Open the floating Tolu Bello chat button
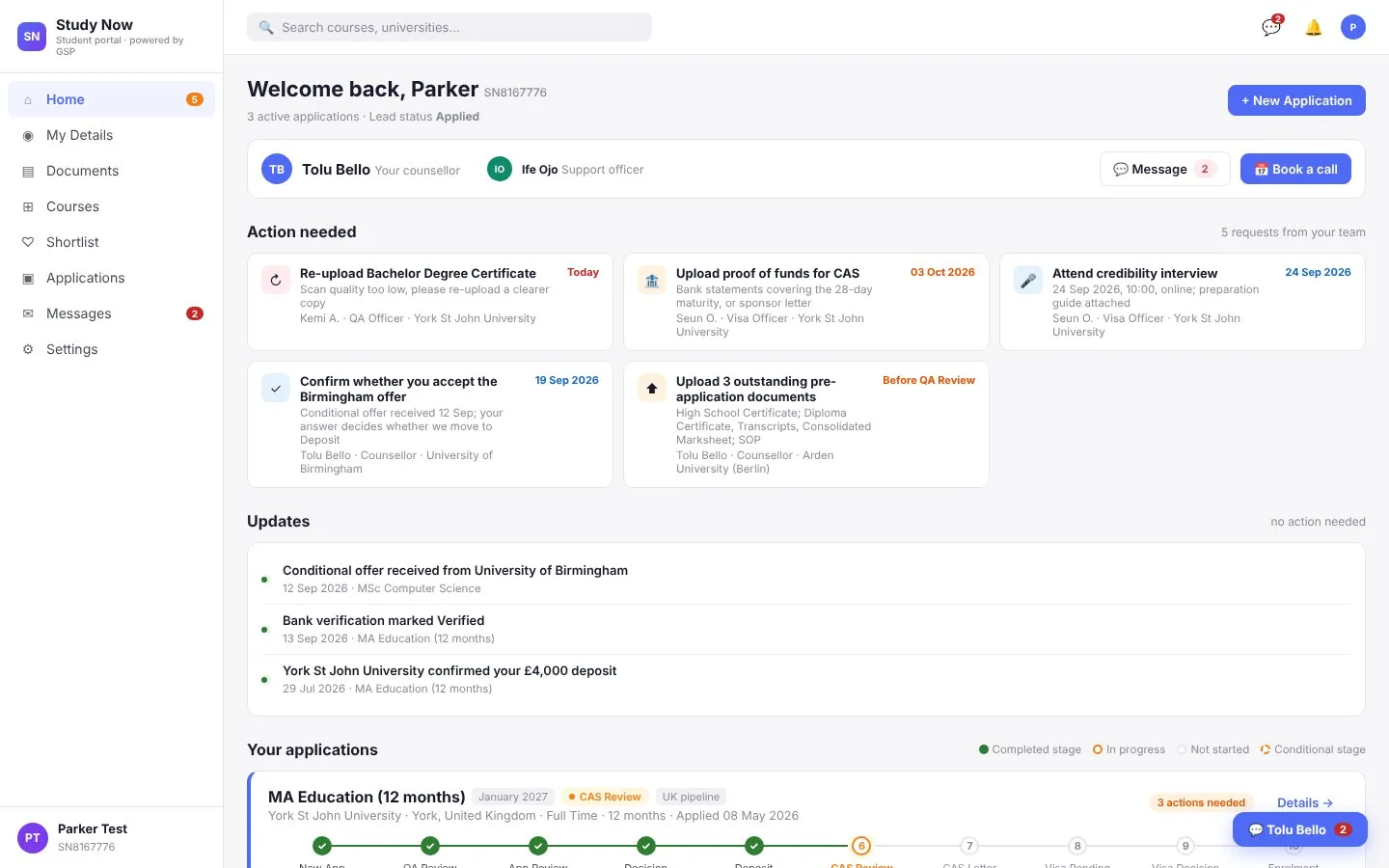Image resolution: width=1389 pixels, height=868 pixels. click(x=1299, y=829)
